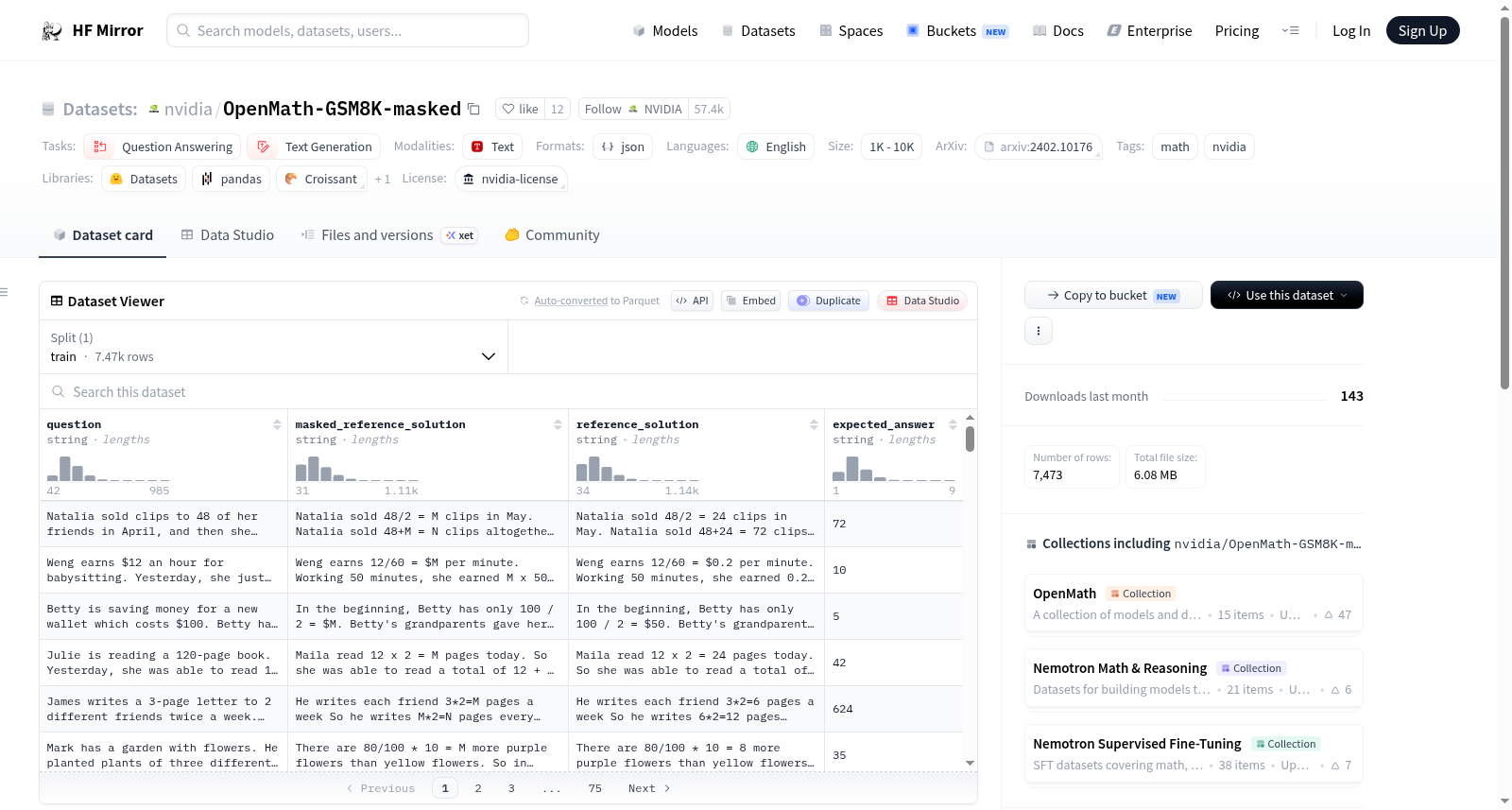Open the three-dot more options button
Screen dimensions: 1512x810
(x=1039, y=331)
